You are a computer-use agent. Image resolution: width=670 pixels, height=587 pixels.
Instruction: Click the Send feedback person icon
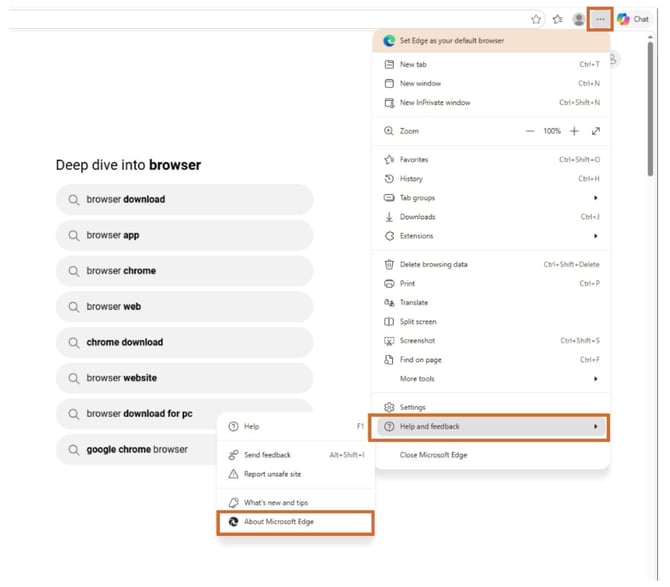click(233, 455)
